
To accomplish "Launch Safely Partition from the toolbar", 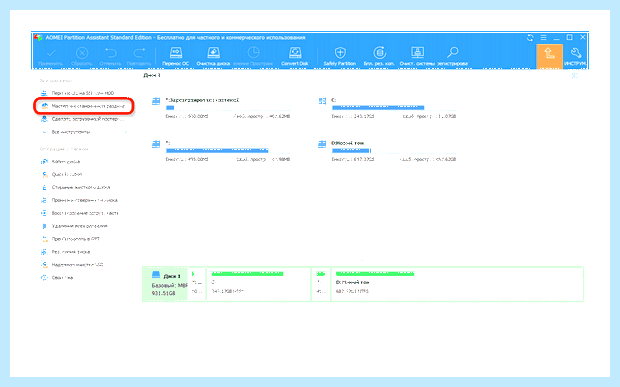I will point(340,57).
